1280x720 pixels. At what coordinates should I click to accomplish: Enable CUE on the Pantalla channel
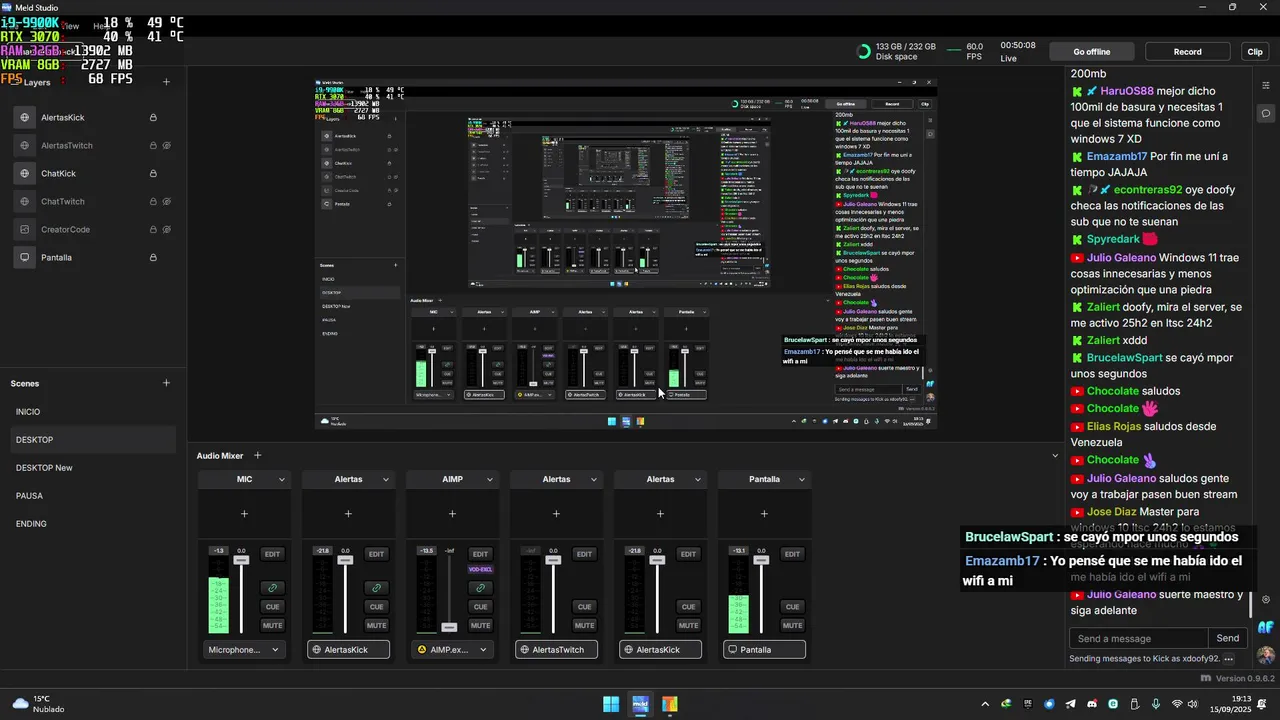[792, 607]
